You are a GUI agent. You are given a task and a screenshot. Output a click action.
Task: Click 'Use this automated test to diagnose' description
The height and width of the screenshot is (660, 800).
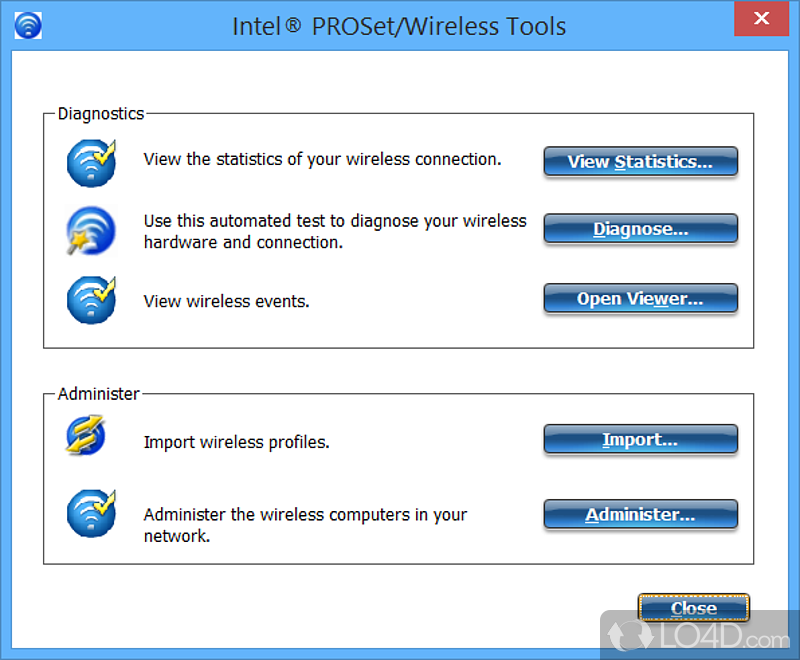335,232
